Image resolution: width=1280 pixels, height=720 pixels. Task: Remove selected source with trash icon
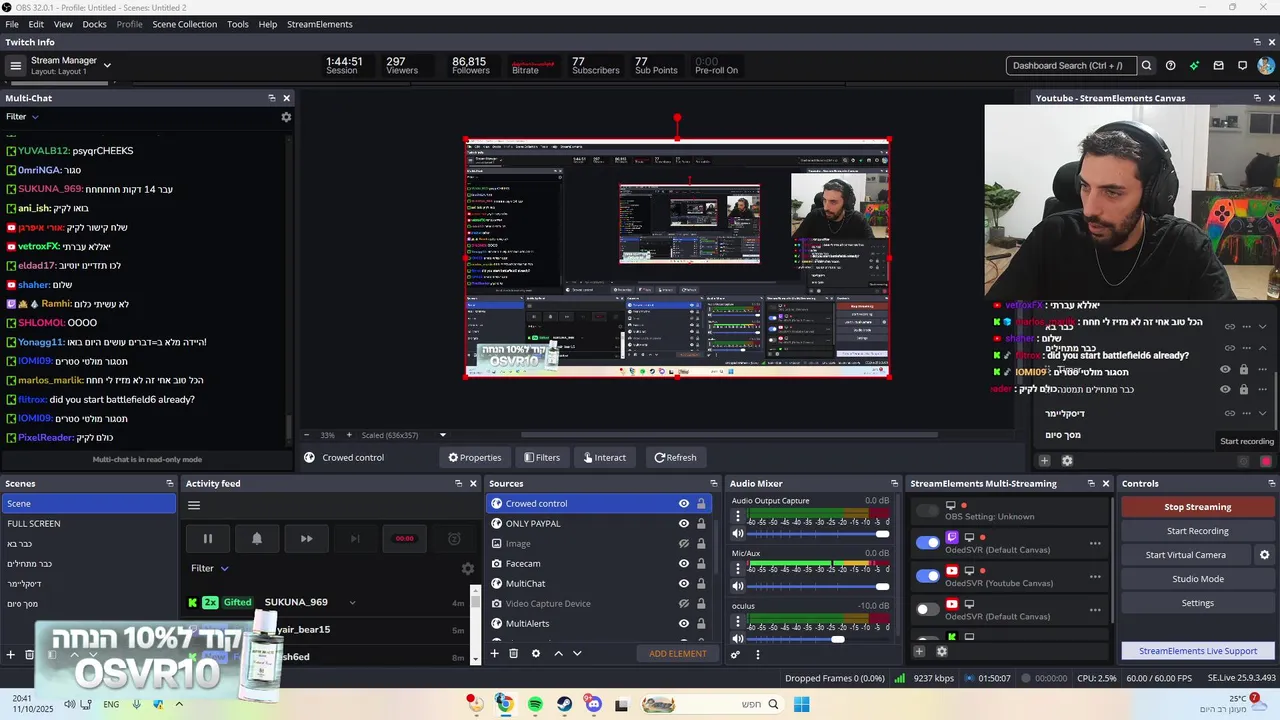point(514,654)
